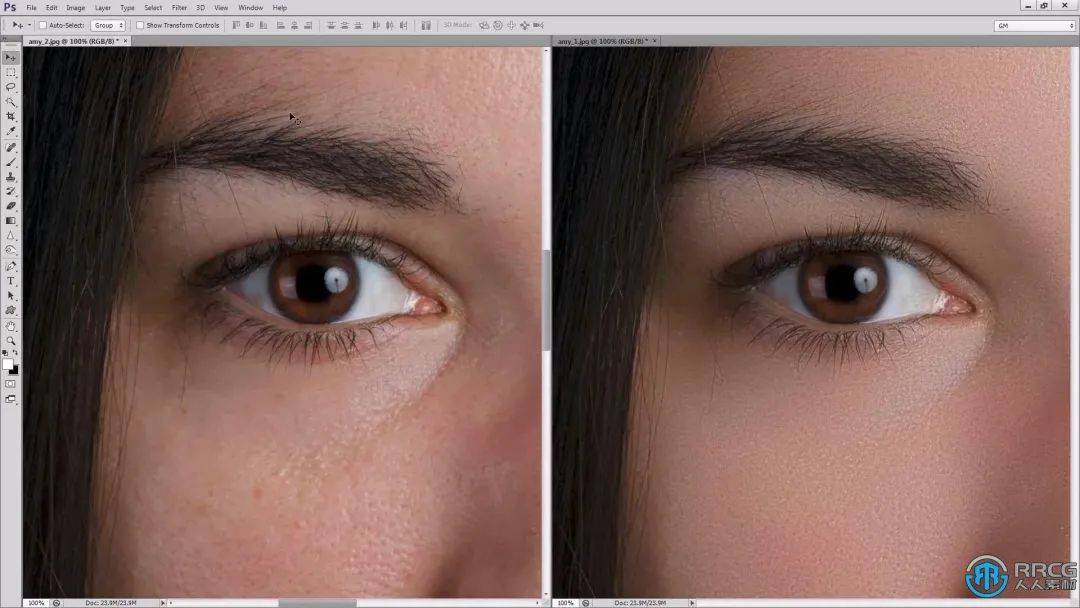
Task: Click the left document's vertical scrollbar
Action: point(546,300)
